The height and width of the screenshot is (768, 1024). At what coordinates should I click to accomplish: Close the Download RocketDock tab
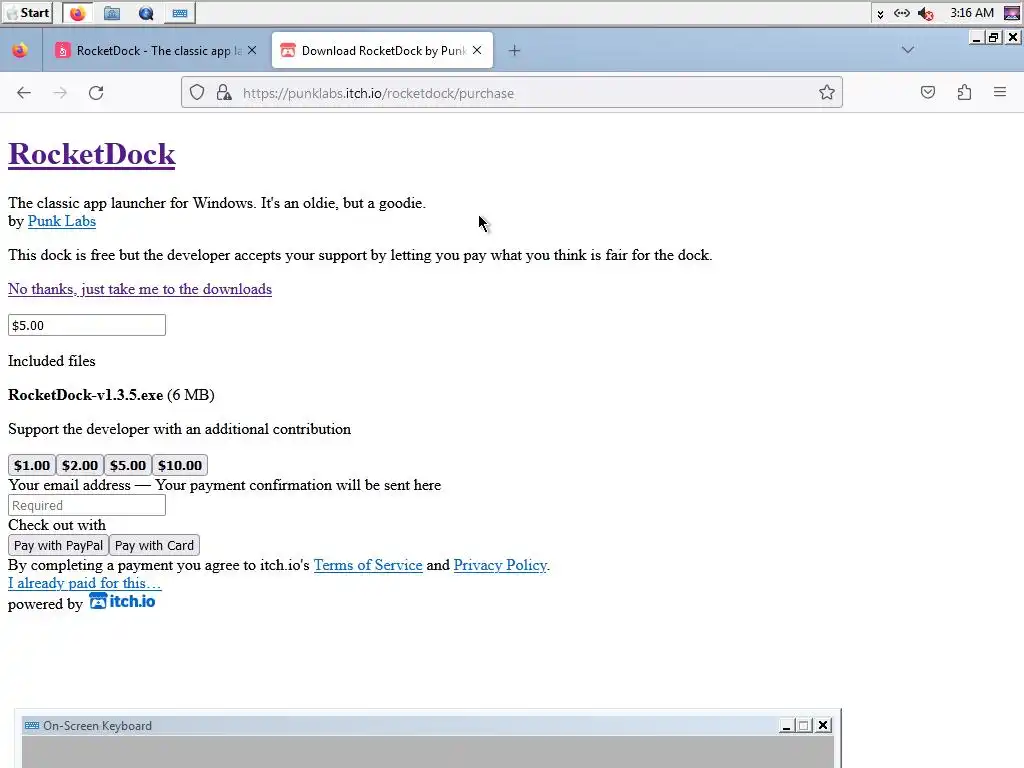[477, 50]
